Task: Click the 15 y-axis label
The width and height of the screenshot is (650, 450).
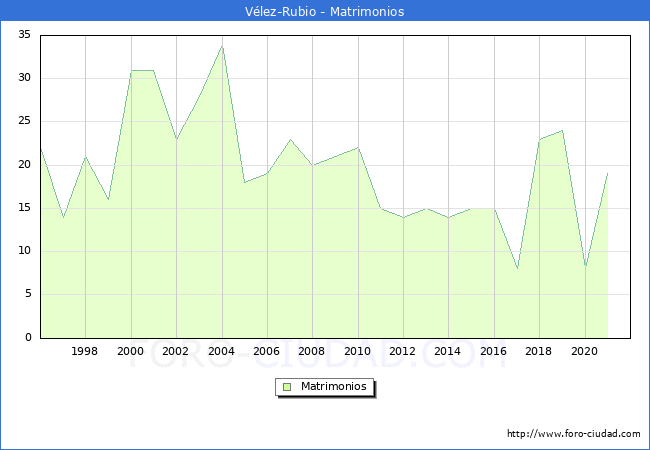Action: coord(24,207)
